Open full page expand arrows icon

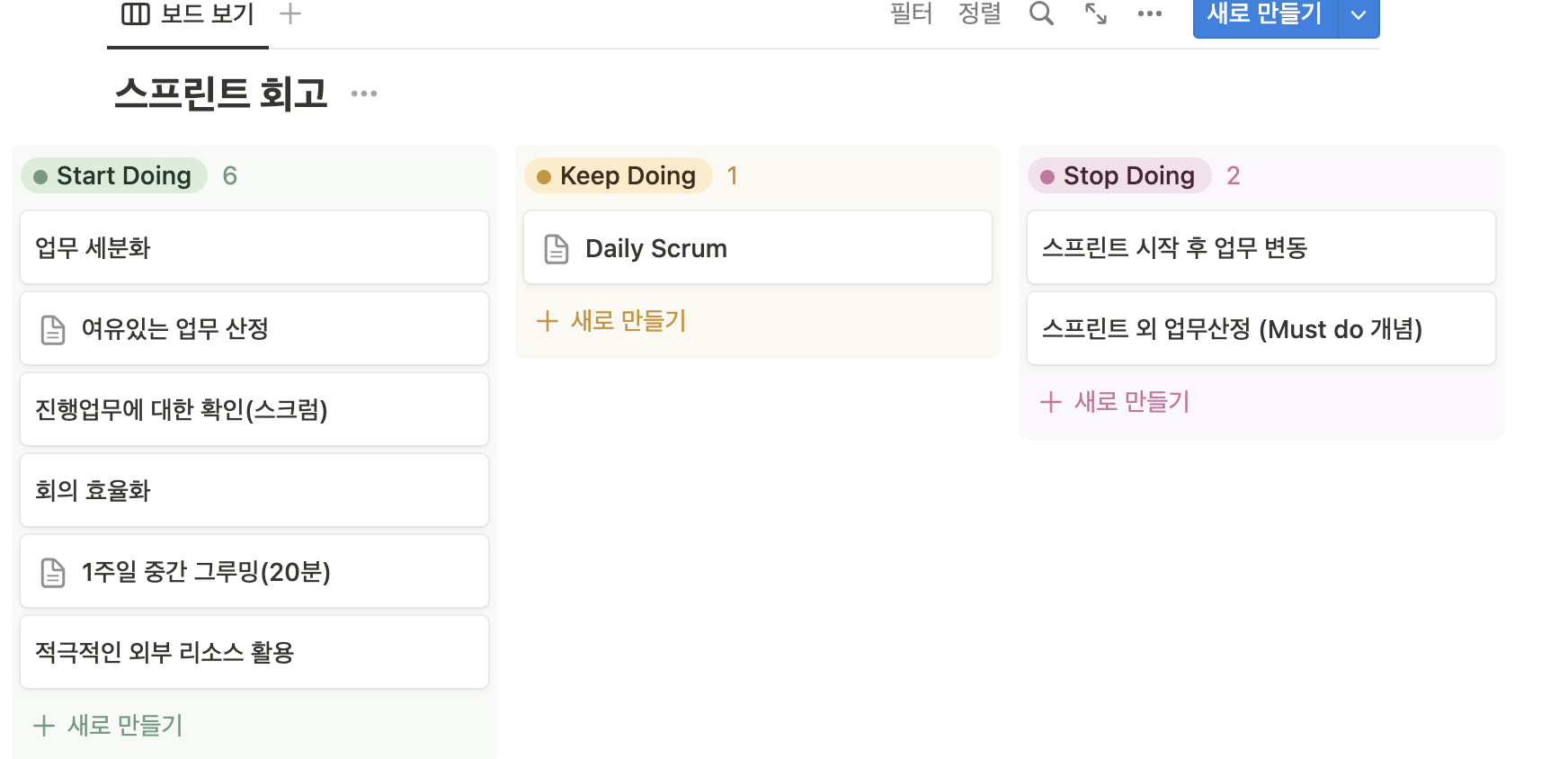coord(1095,13)
